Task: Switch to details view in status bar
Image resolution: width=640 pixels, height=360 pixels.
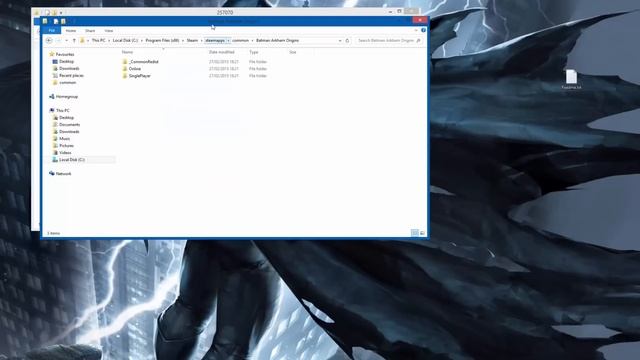Action: pyautogui.click(x=415, y=233)
